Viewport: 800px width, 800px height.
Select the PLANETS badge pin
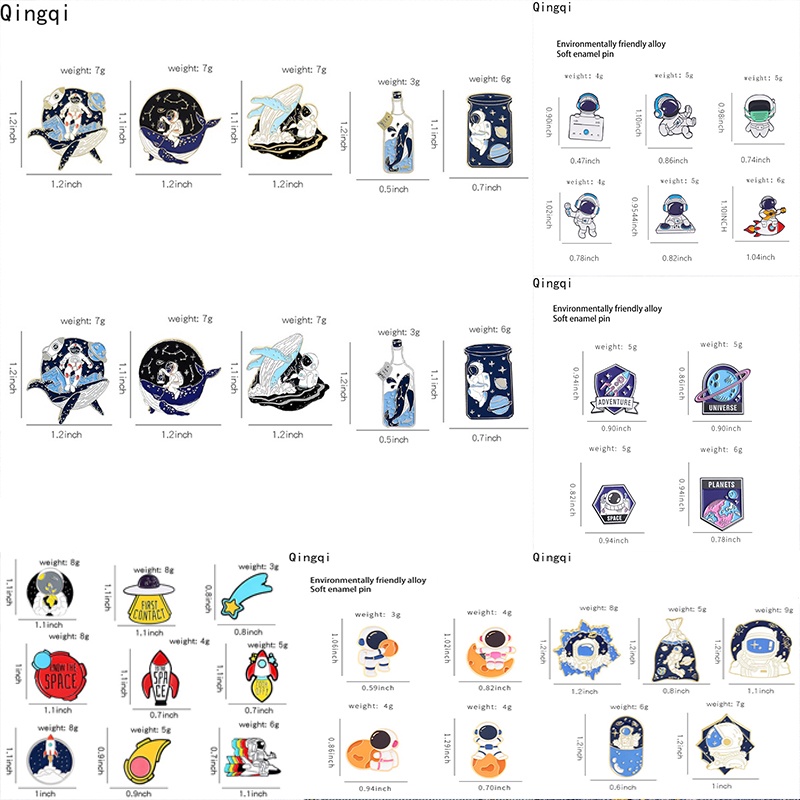[x=721, y=503]
